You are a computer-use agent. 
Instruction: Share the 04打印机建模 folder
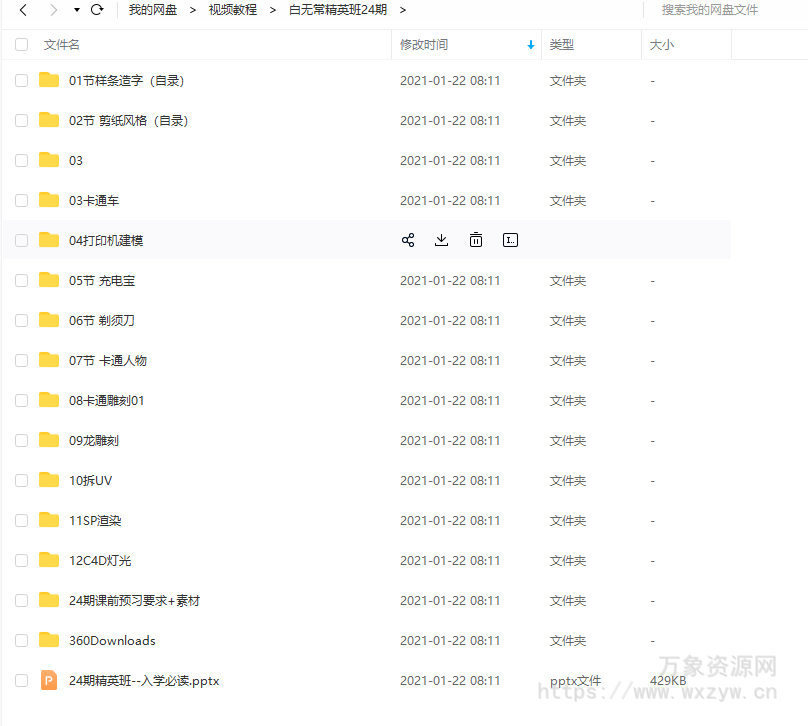(408, 240)
